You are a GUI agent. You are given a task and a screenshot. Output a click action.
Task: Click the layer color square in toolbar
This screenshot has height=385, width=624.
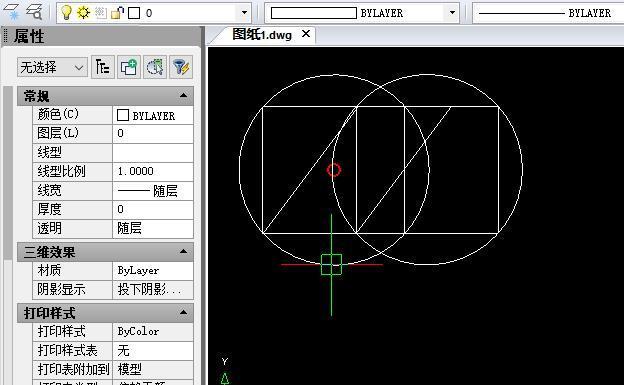coord(134,13)
